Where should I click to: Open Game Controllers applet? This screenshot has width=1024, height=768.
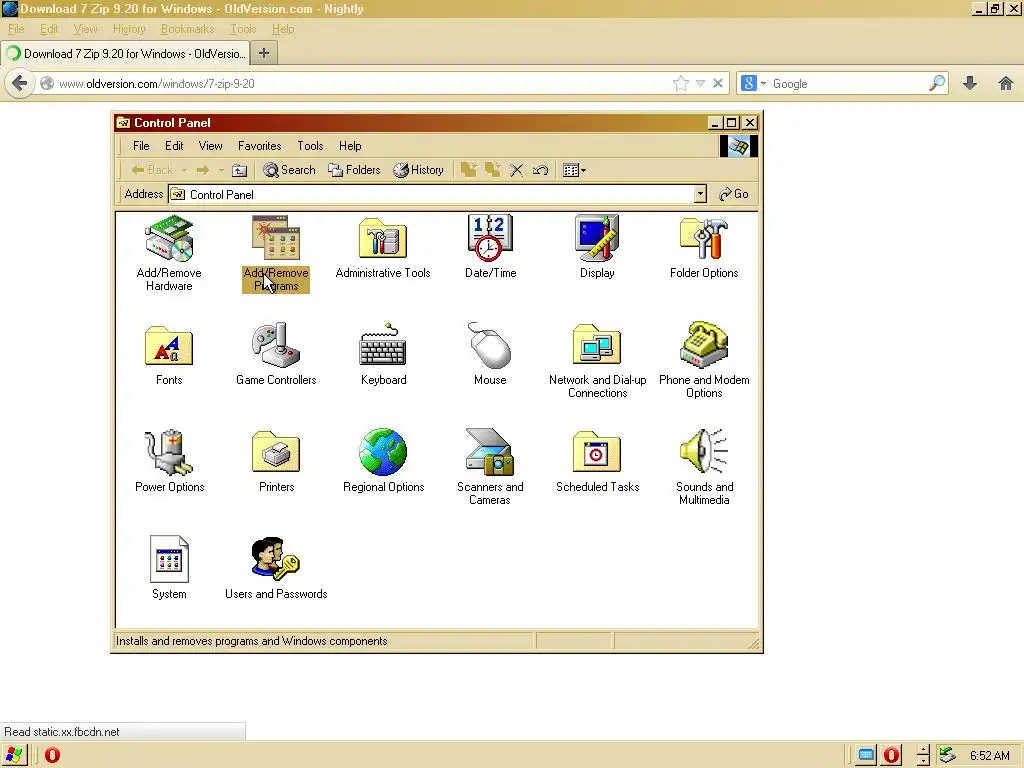coord(276,355)
